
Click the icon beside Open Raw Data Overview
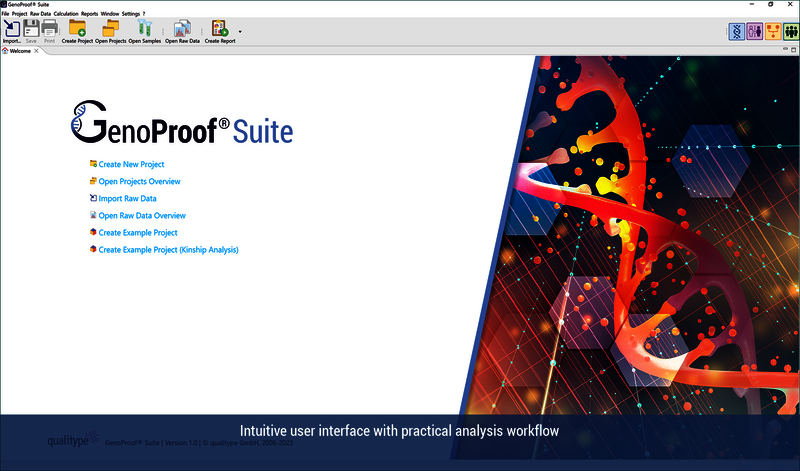pos(93,215)
